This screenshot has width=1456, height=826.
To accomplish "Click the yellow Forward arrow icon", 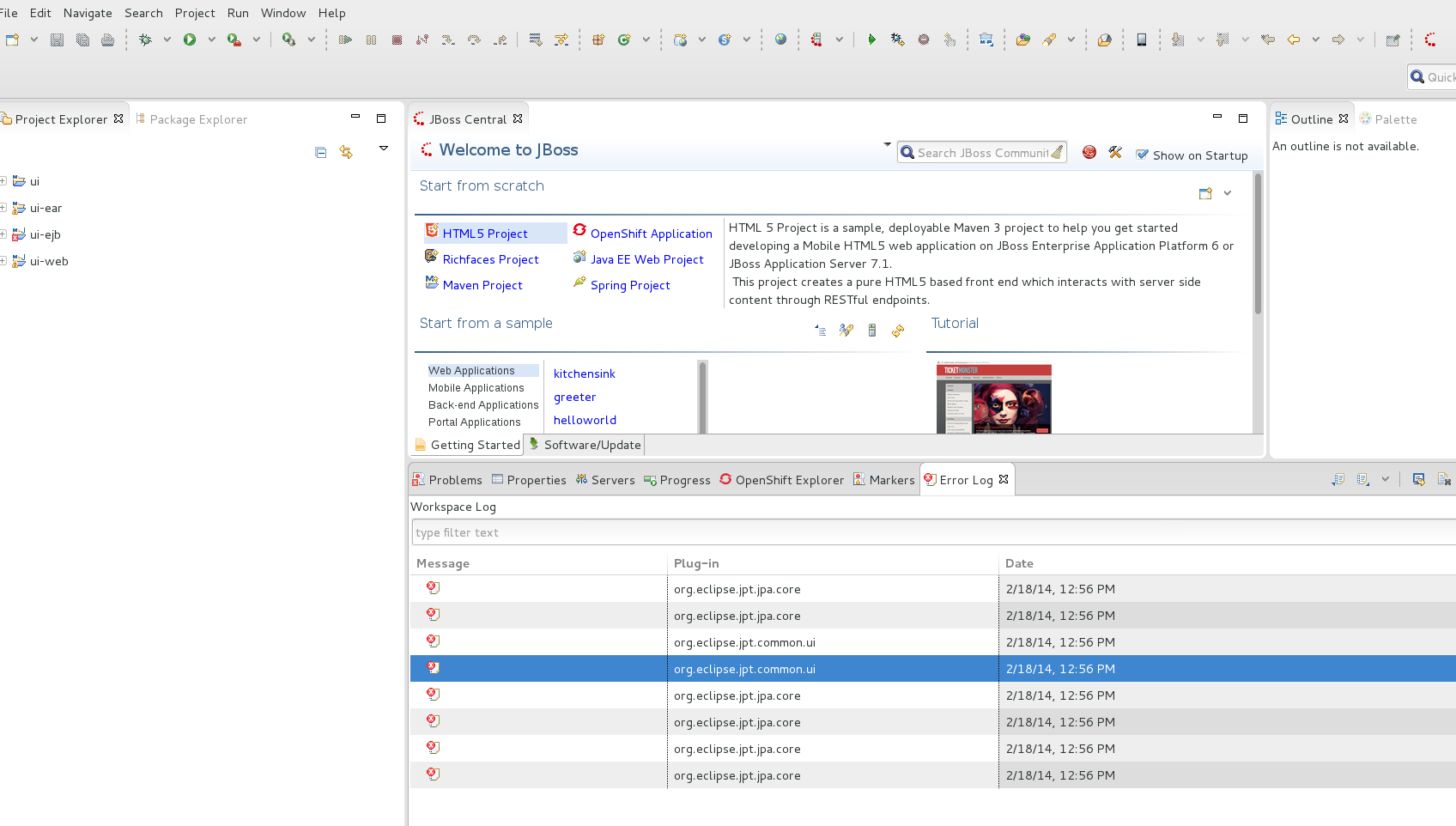I will (x=1338, y=39).
